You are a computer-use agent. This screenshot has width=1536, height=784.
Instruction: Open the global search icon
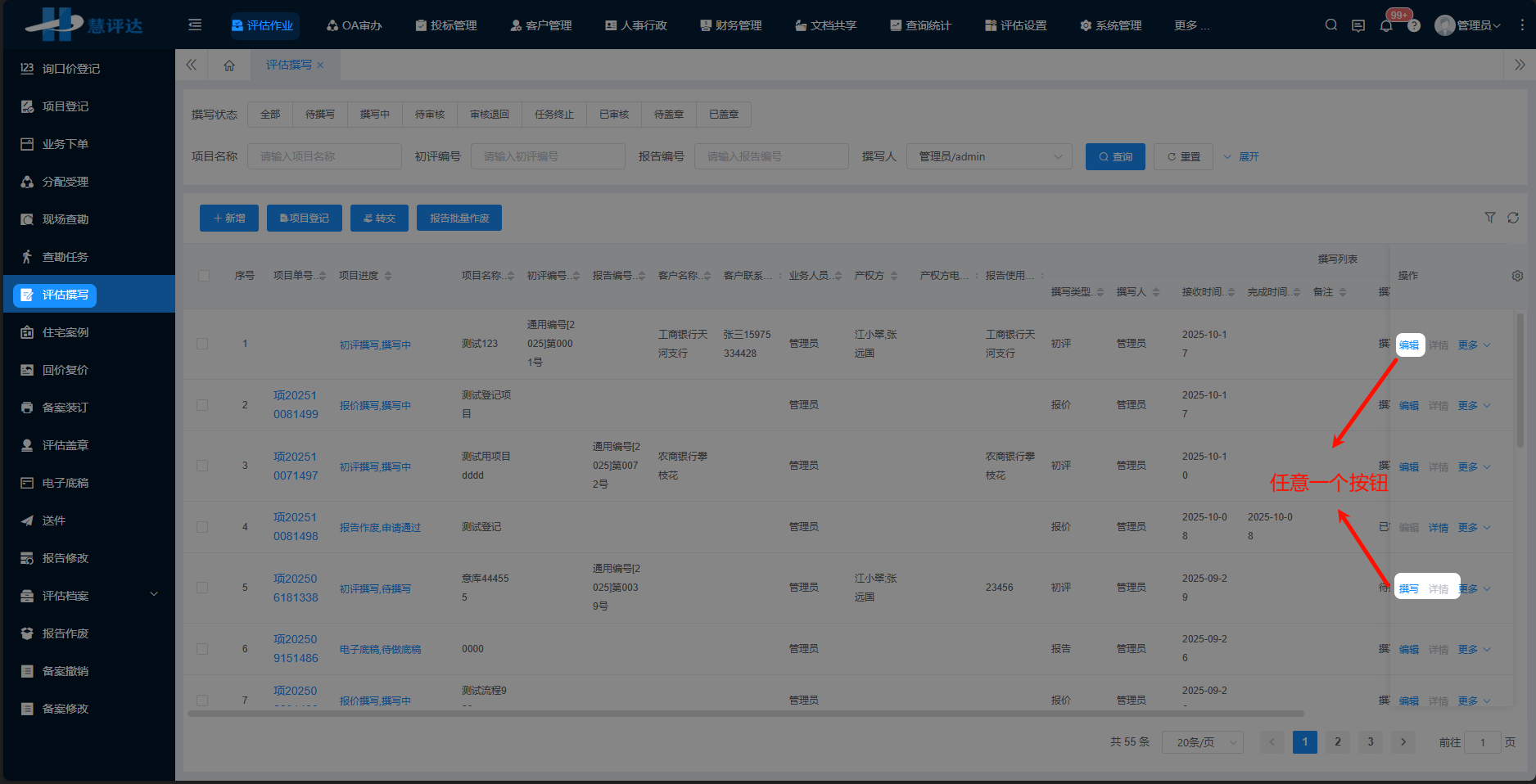click(1330, 25)
